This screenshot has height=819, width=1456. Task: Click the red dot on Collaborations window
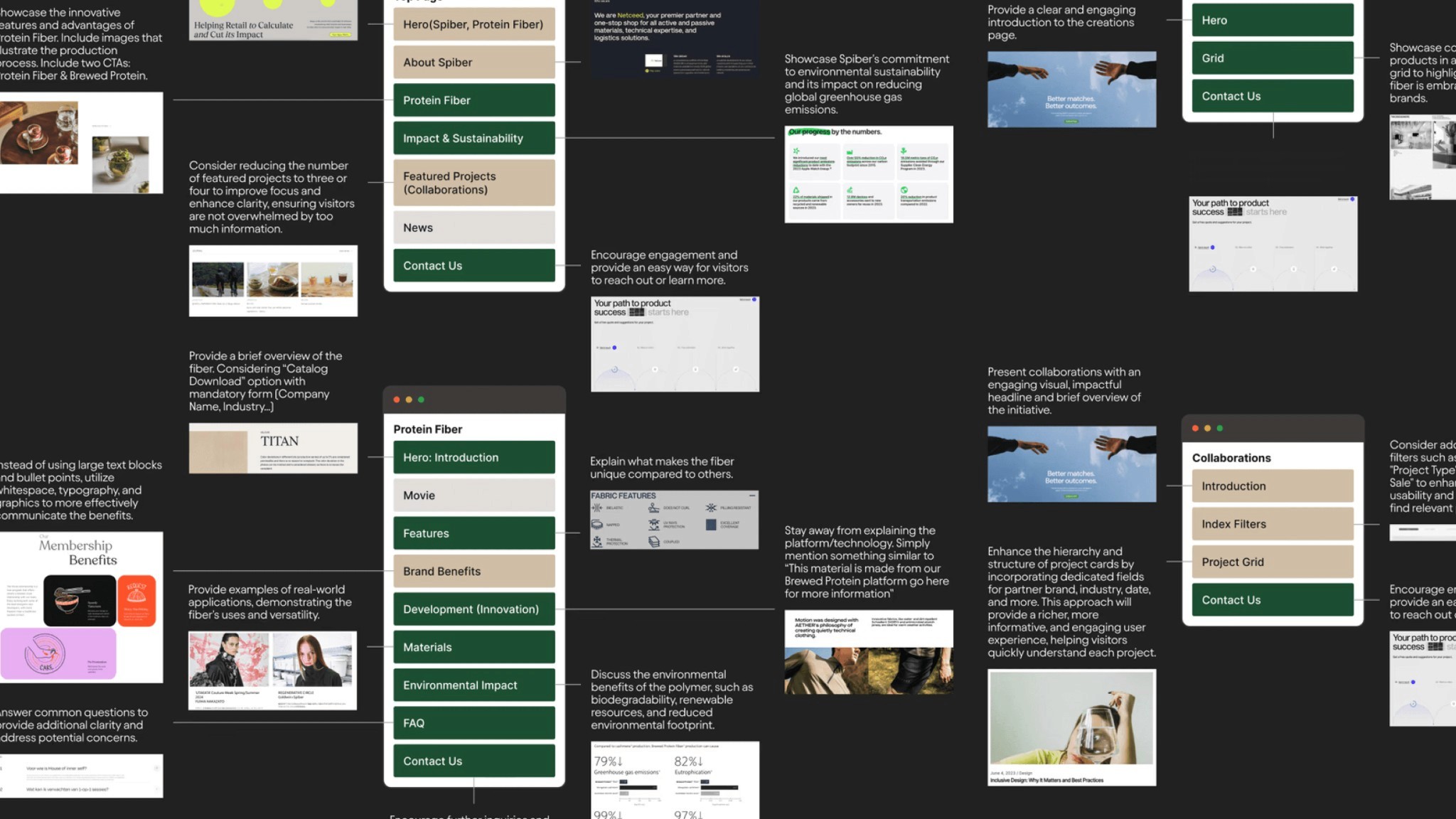pos(1195,428)
